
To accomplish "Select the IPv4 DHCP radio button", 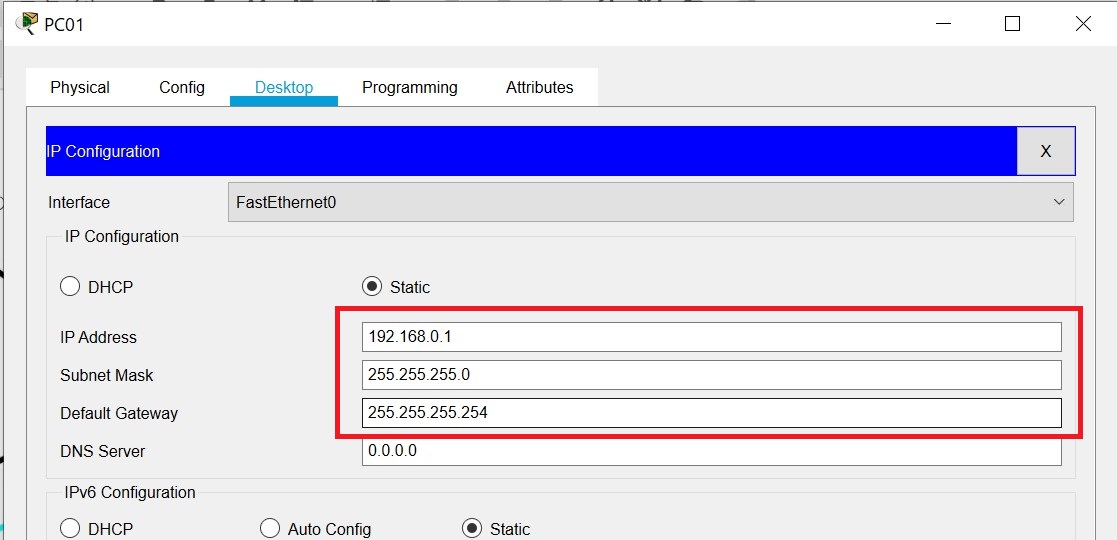I will 70,287.
